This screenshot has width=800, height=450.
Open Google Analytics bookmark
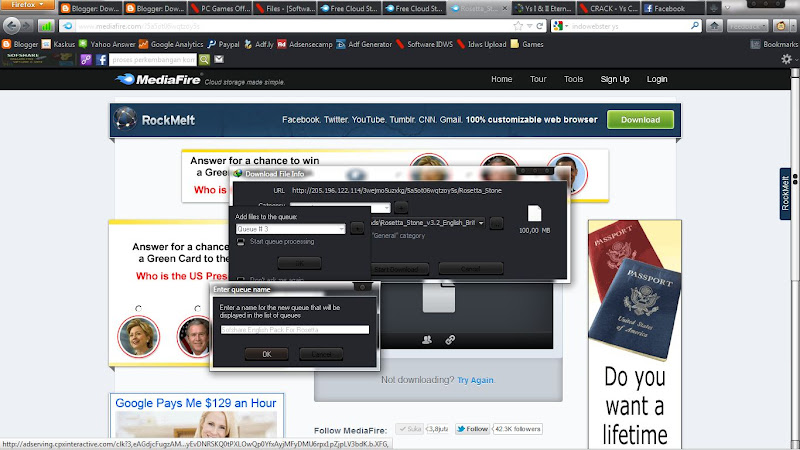(171, 44)
